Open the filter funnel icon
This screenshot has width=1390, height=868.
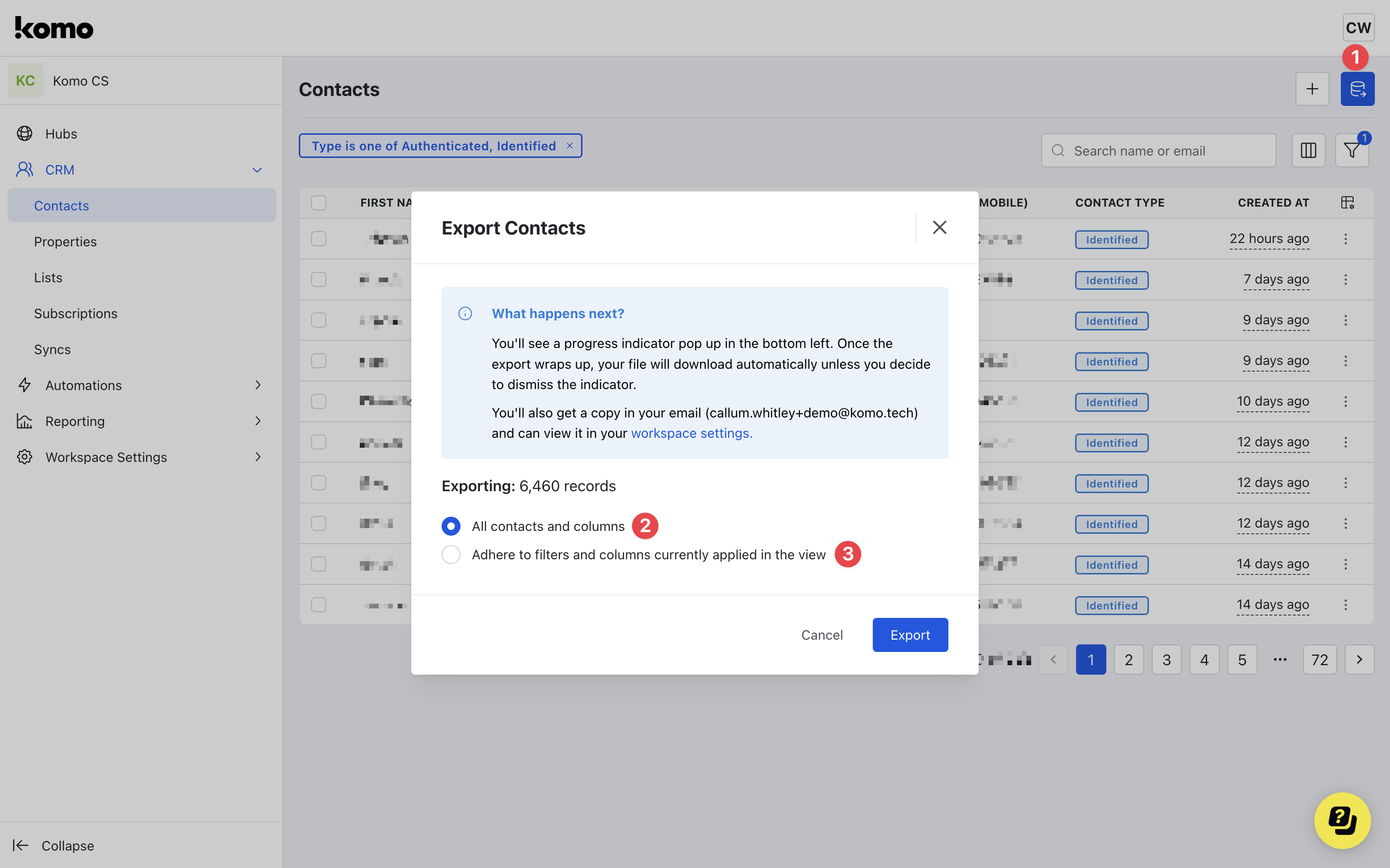click(1352, 150)
